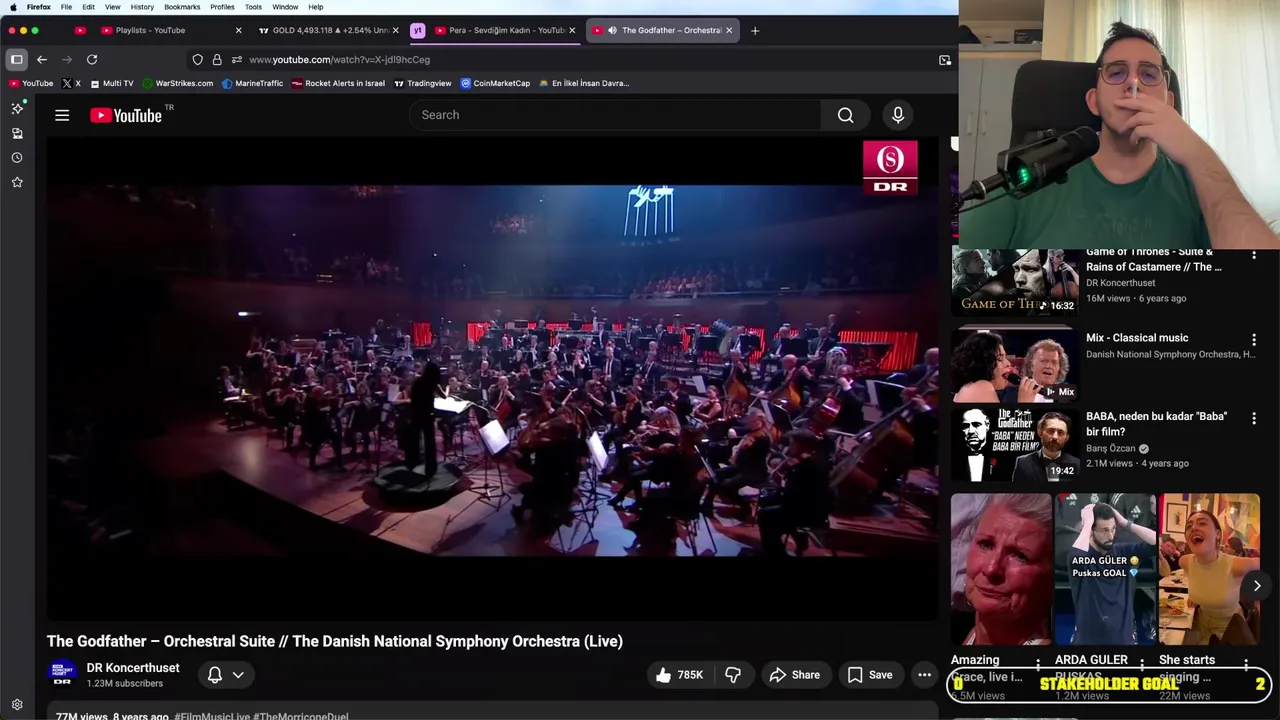Click the picture-in-picture icon in the address bar

pos(945,60)
